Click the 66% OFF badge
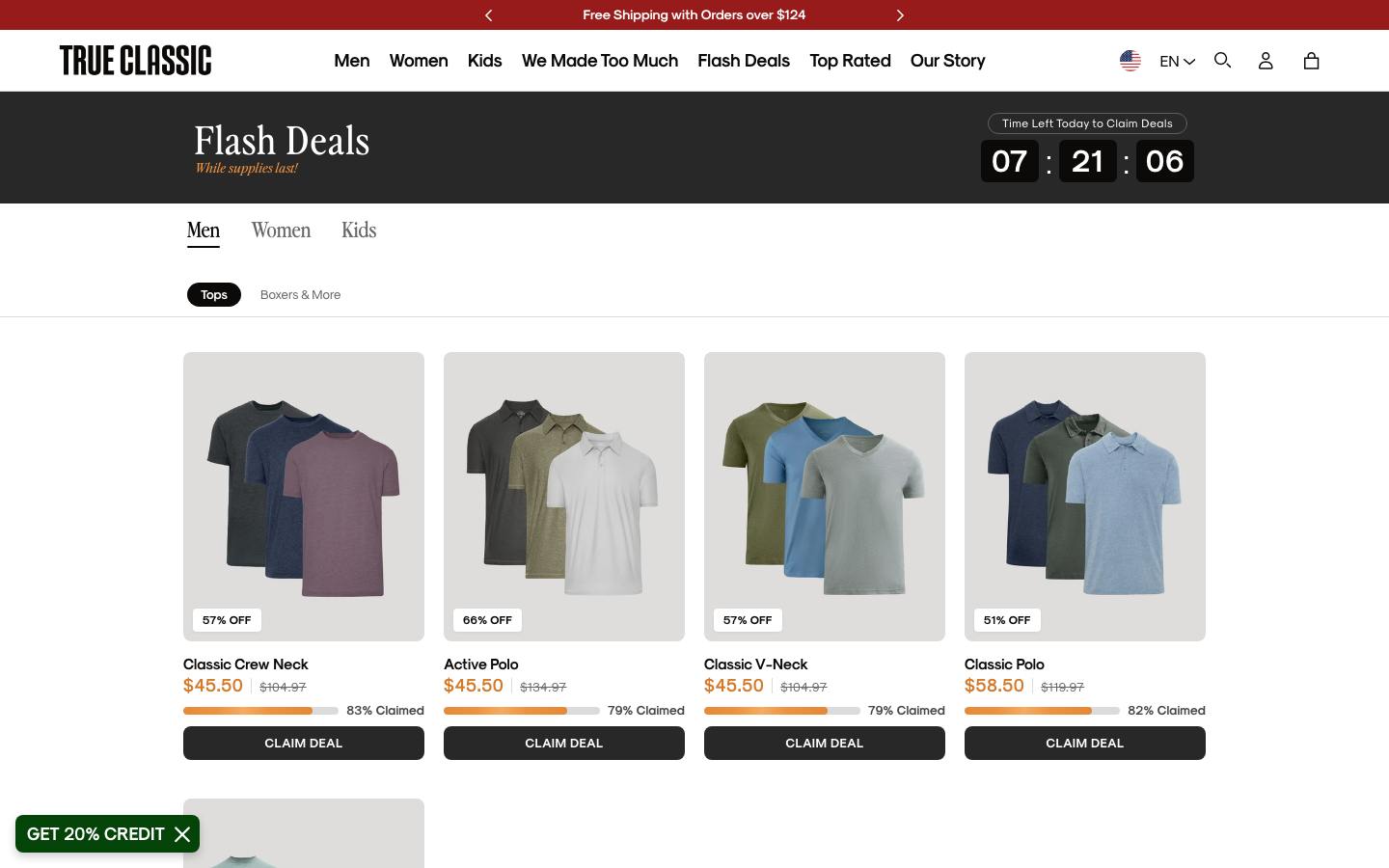 [x=487, y=620]
